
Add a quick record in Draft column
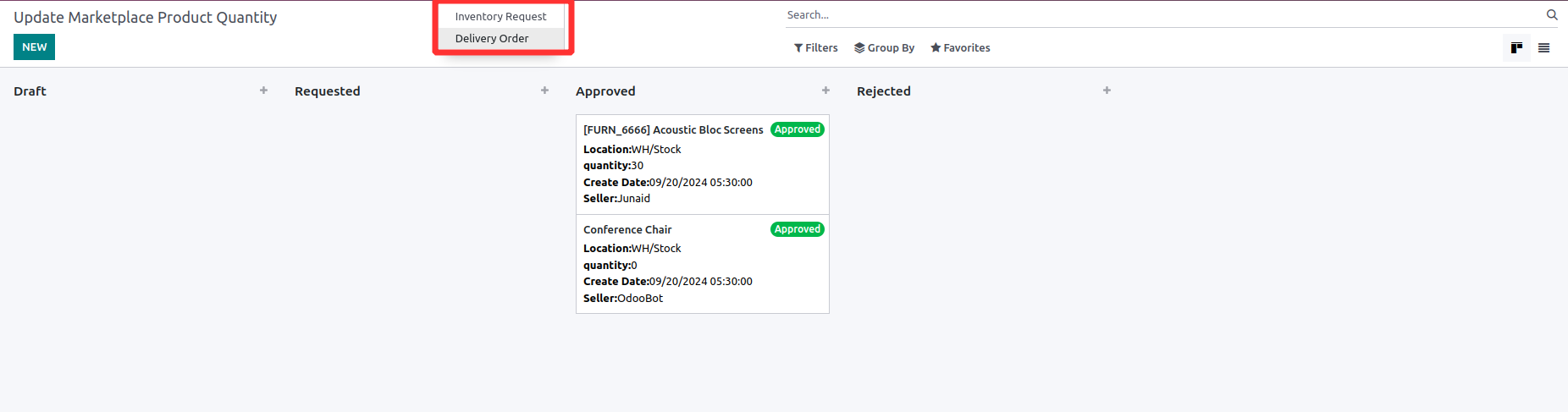coord(263,91)
